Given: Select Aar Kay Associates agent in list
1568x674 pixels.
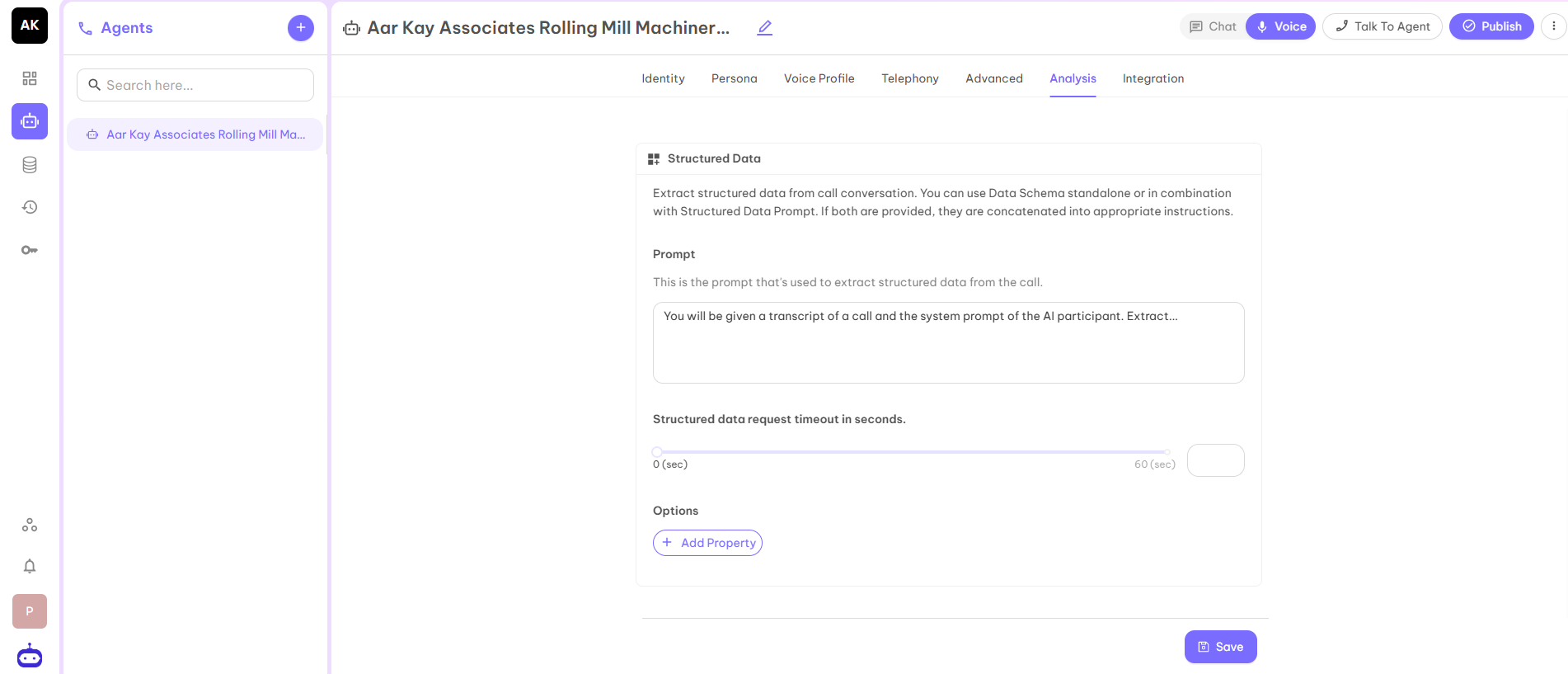Looking at the screenshot, I should click(x=195, y=134).
